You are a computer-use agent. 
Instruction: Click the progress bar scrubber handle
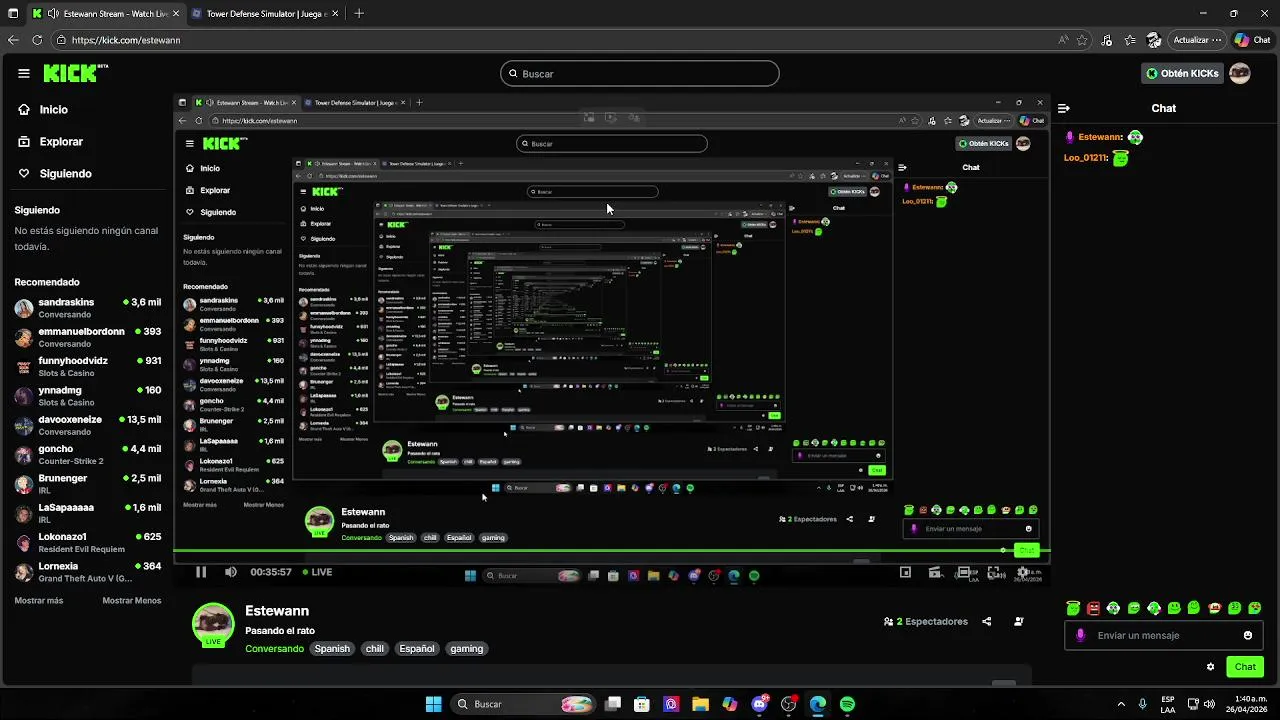(x=1003, y=550)
